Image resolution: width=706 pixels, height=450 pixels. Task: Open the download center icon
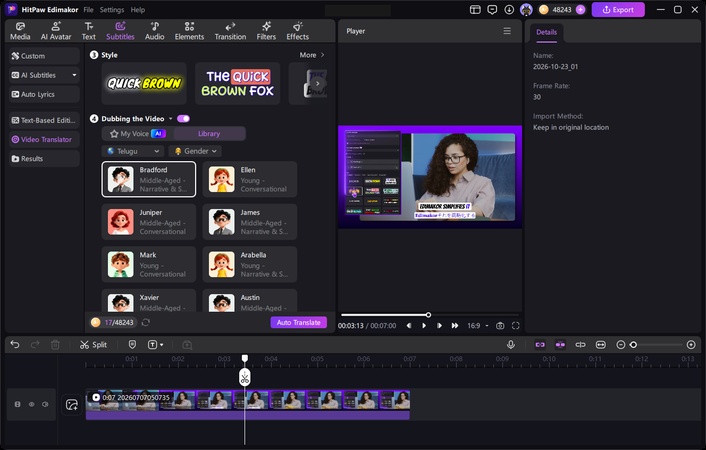pos(509,9)
